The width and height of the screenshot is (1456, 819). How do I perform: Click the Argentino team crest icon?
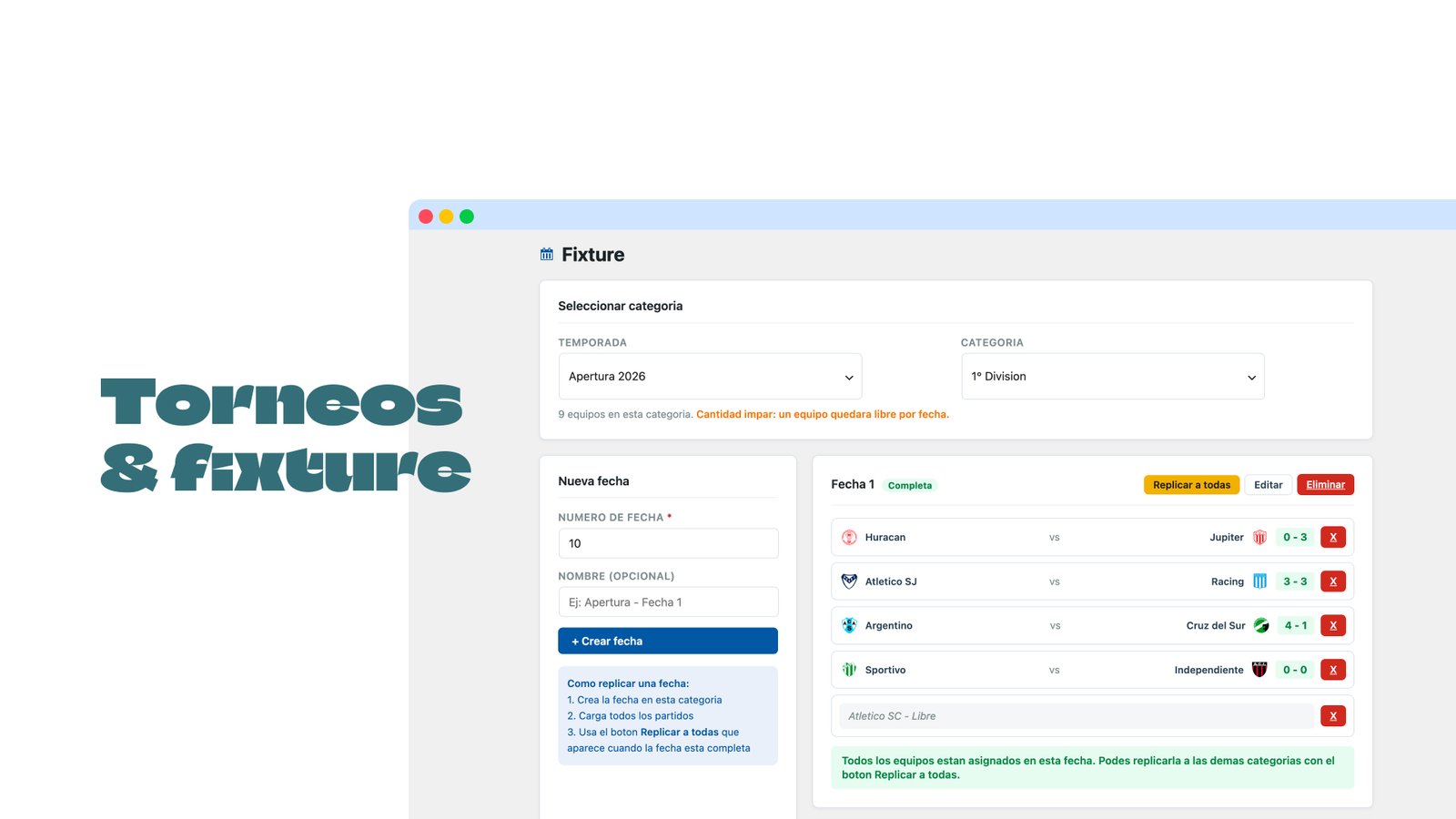click(849, 625)
